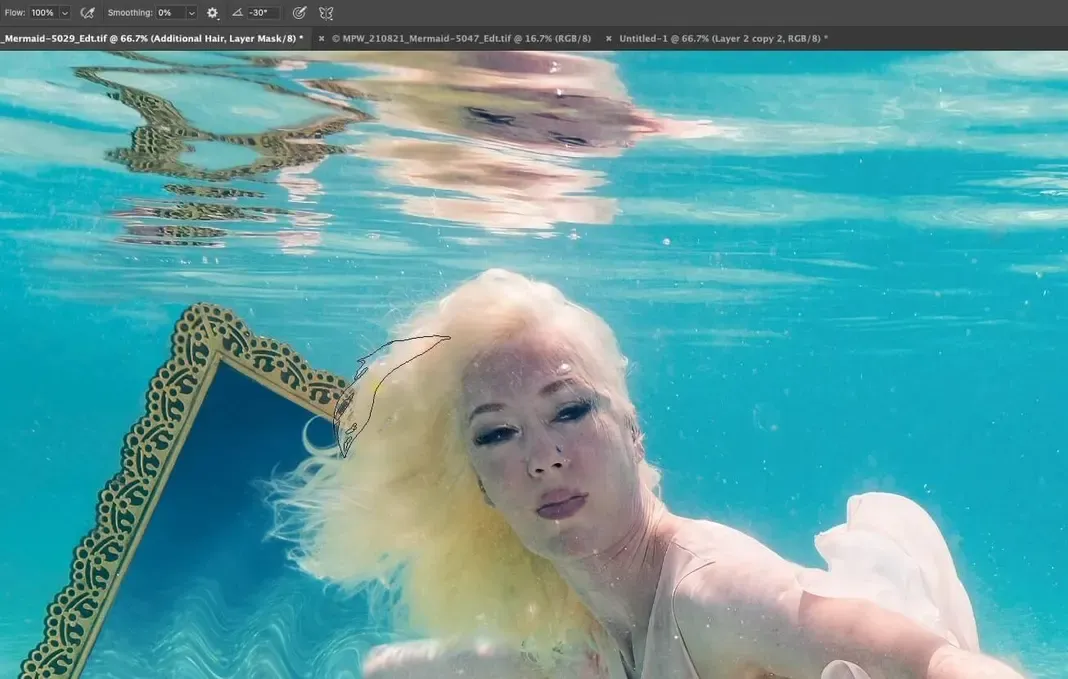The width and height of the screenshot is (1068, 679).
Task: Enable airbrush-style build-up effects icon
Action: (88, 13)
